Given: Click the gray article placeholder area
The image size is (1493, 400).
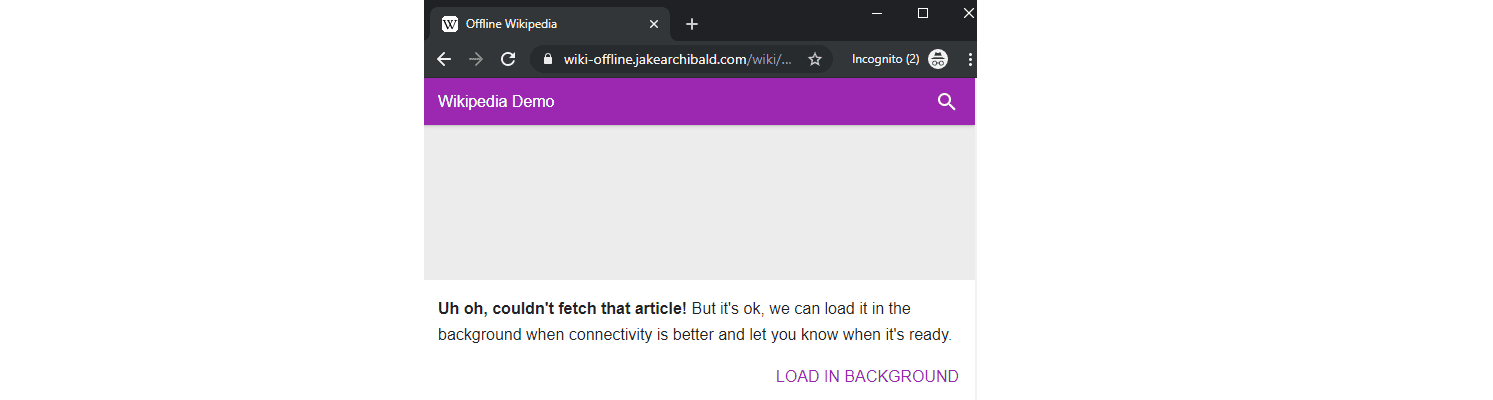Looking at the screenshot, I should click(x=699, y=202).
